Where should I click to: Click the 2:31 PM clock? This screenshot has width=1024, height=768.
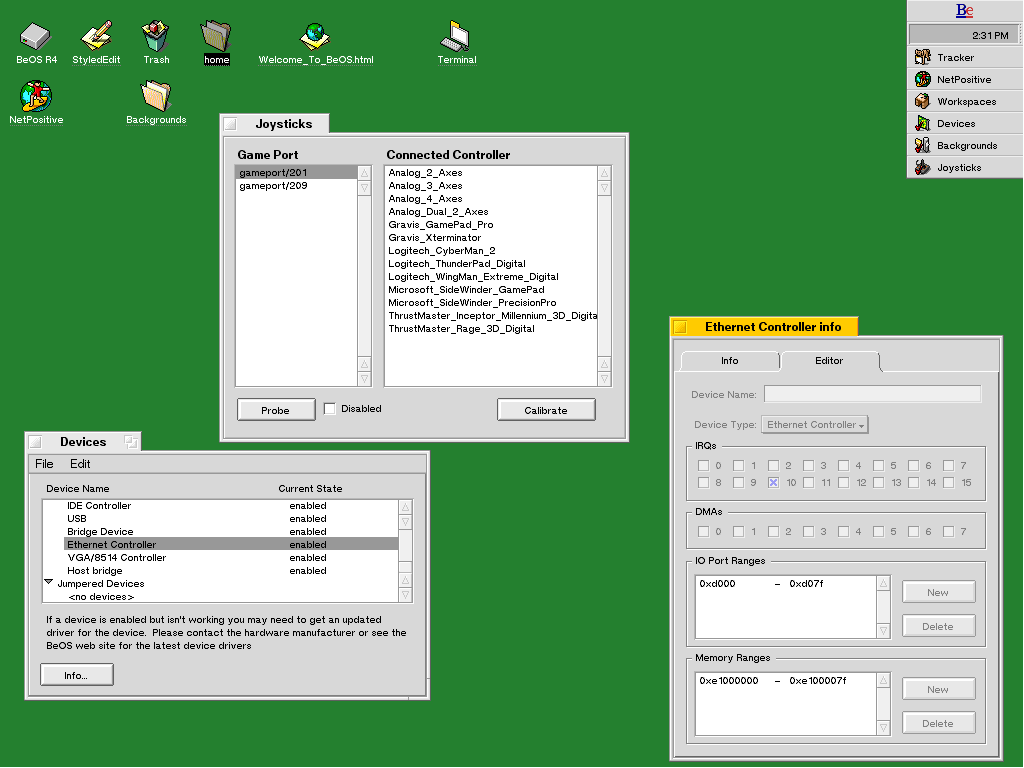click(989, 35)
